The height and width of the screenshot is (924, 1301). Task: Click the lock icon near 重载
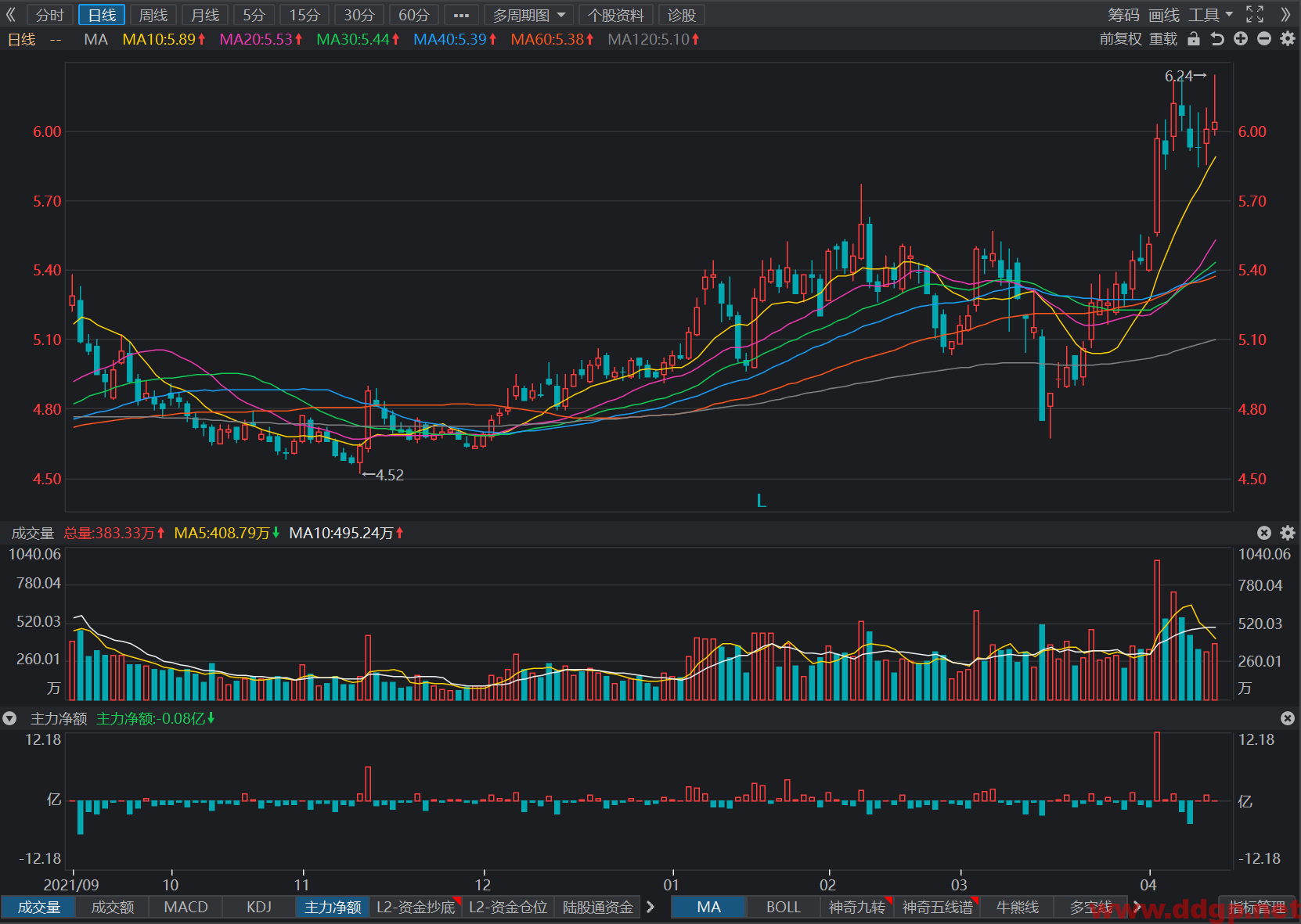click(1194, 39)
